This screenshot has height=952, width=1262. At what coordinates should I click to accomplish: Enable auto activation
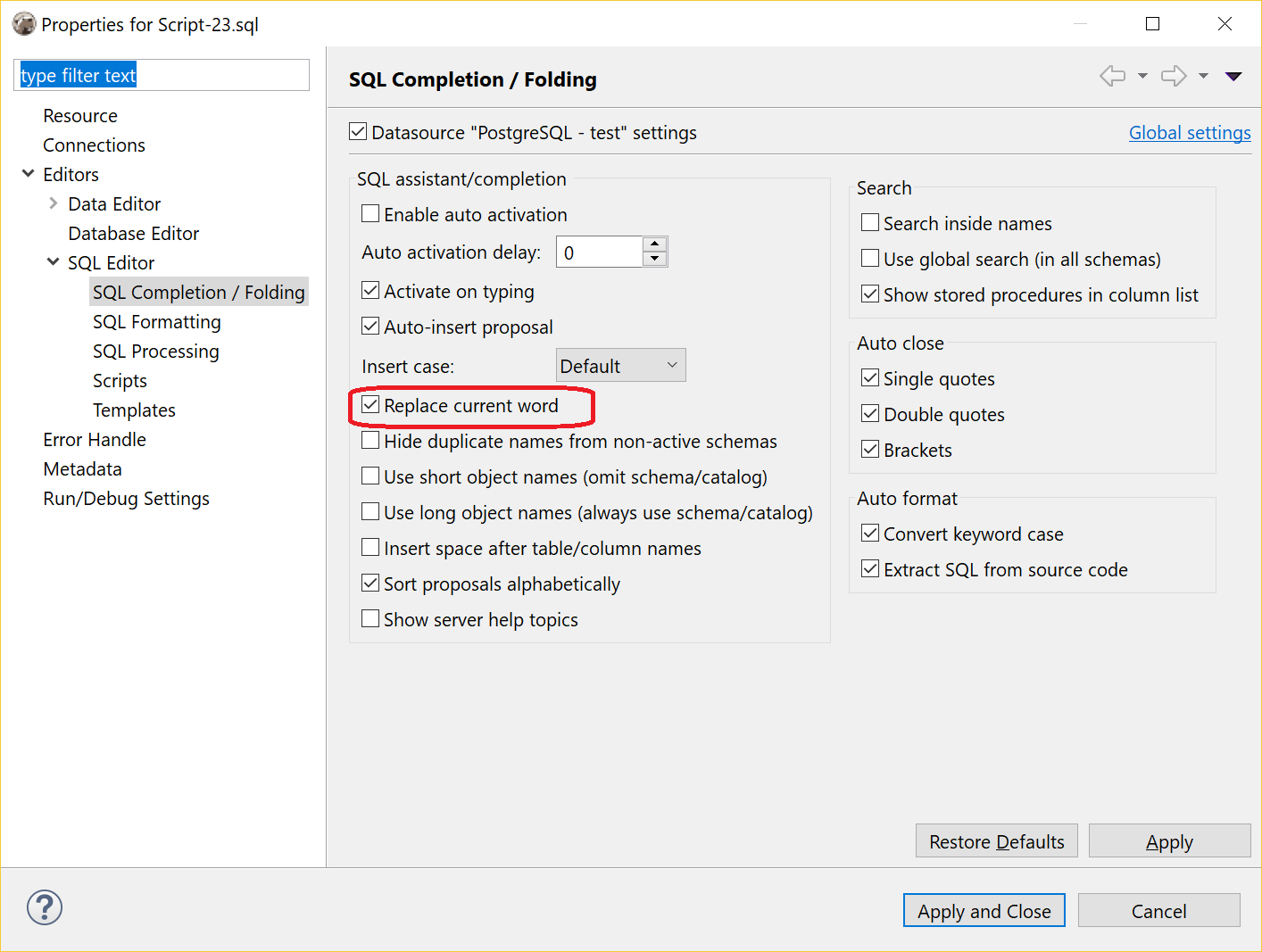pos(370,213)
